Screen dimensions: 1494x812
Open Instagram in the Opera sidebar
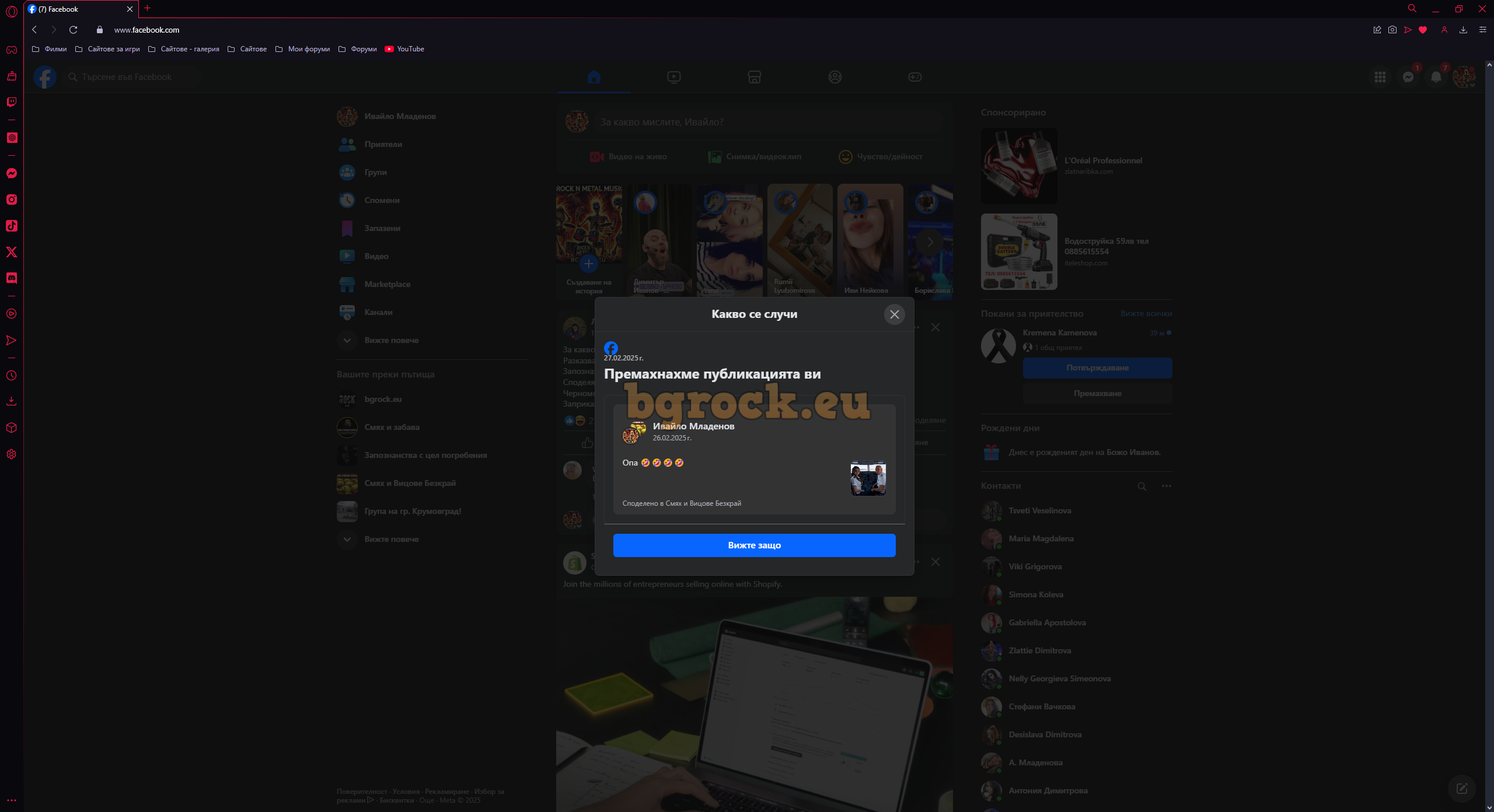[12, 199]
